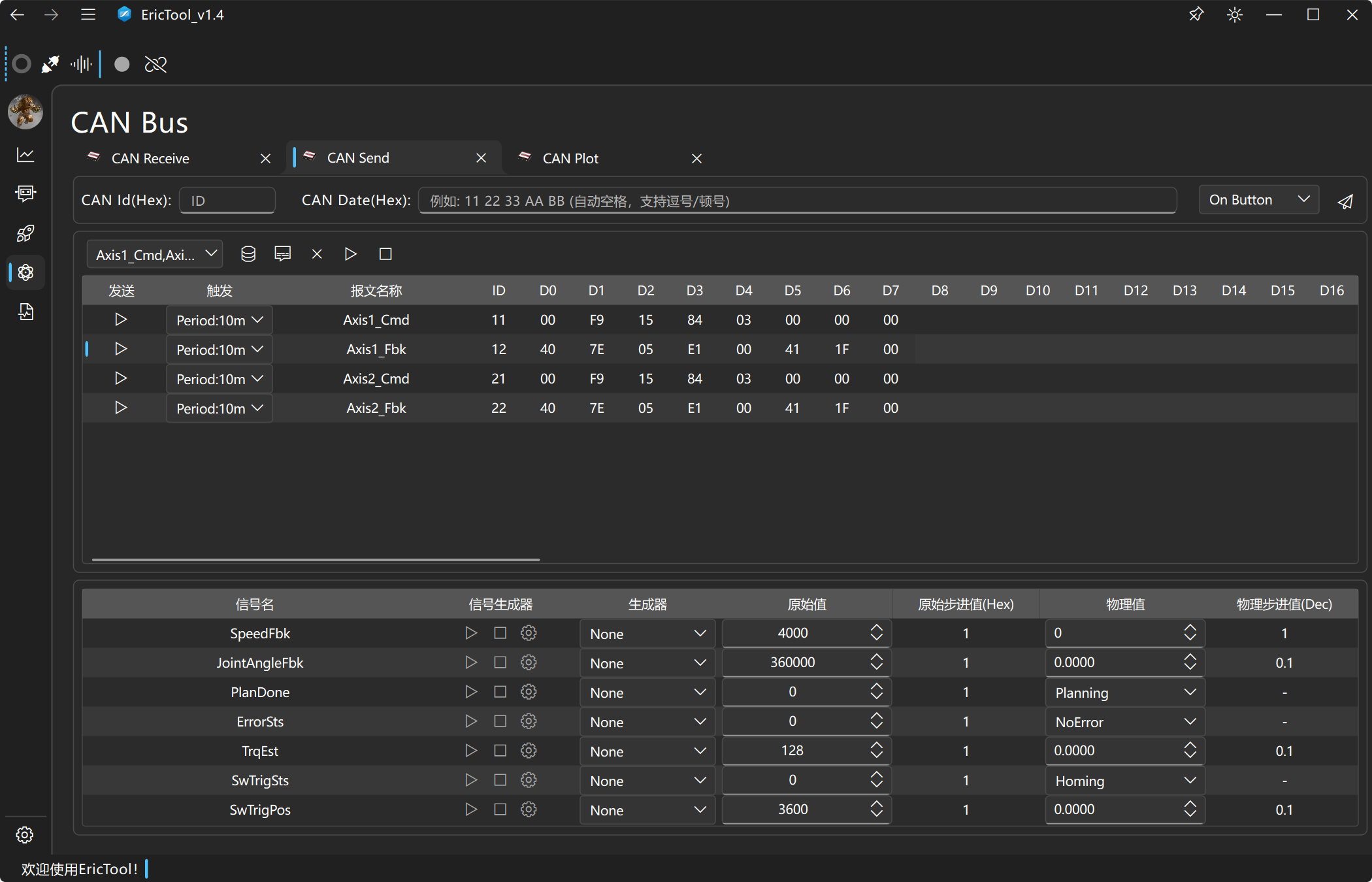The image size is (1372, 882).
Task: Open PlanDone physical value Planning dropdown
Action: click(x=1124, y=693)
